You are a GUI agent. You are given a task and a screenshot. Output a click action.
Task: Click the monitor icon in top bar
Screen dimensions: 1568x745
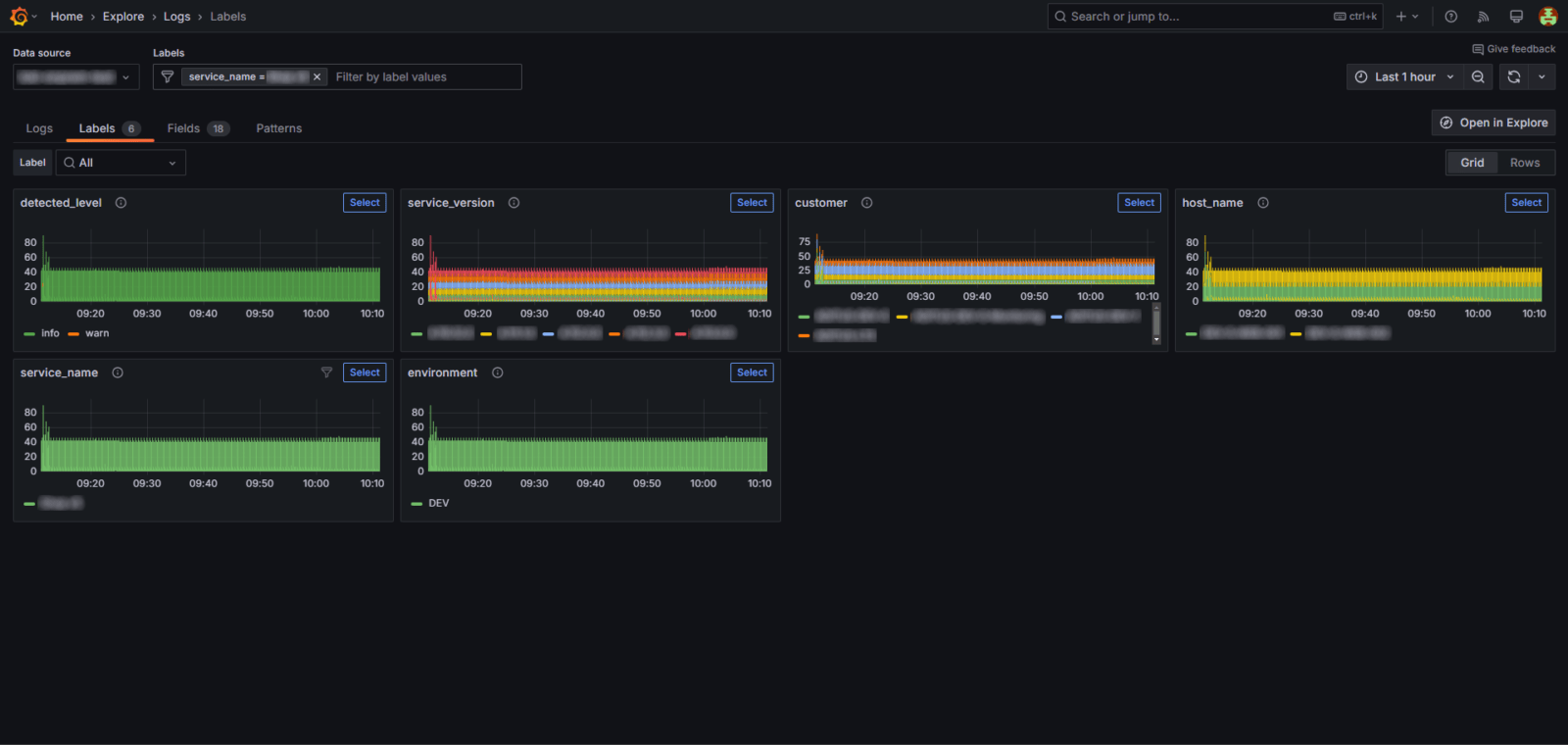point(1516,17)
